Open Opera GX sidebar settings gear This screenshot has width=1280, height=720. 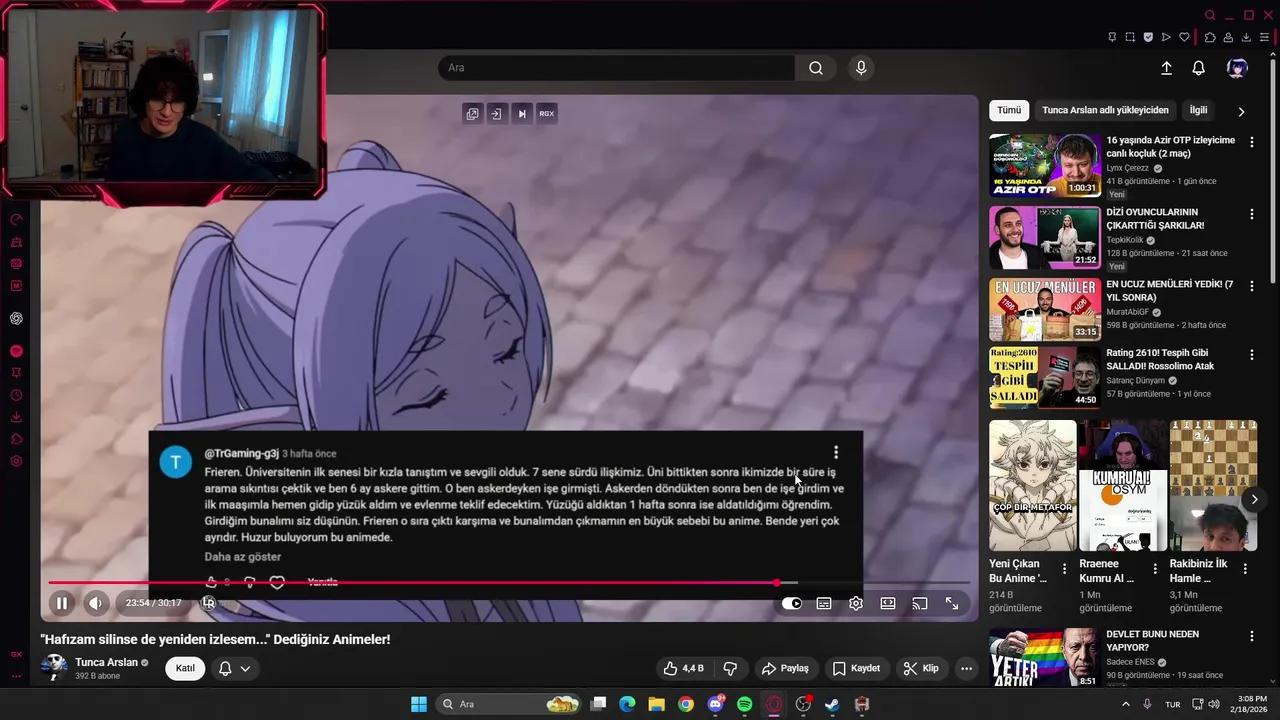click(x=16, y=461)
